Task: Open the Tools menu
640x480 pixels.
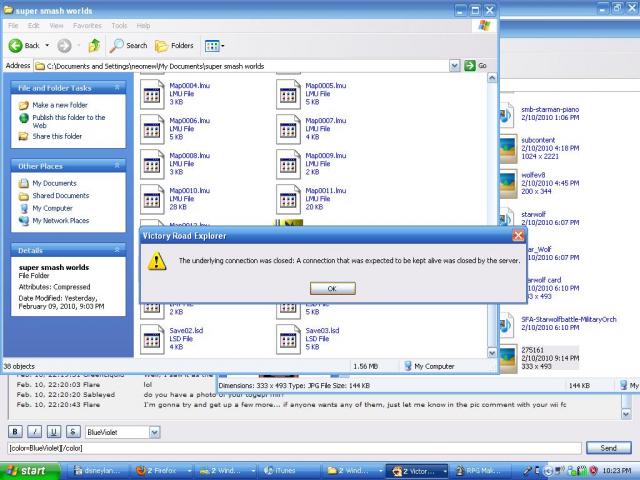Action: click(119, 24)
